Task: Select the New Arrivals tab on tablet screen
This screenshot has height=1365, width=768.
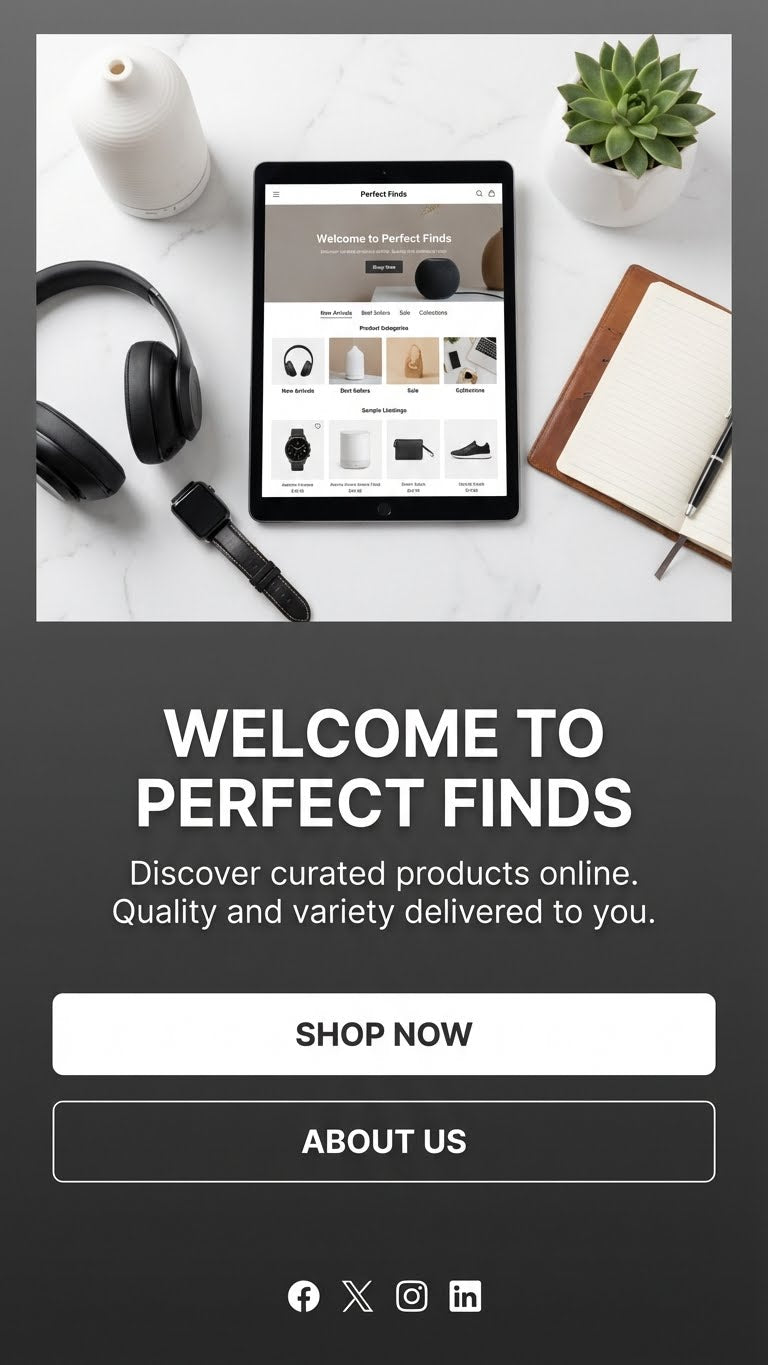Action: click(x=336, y=313)
